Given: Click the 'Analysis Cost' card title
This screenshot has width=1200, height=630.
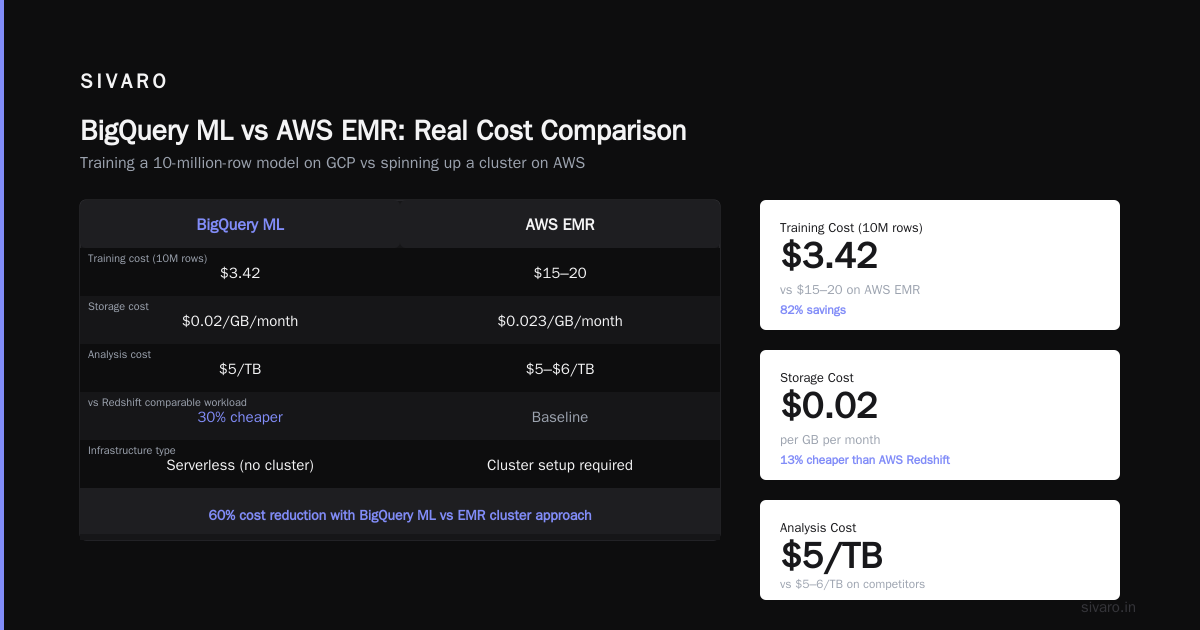Looking at the screenshot, I should click(818, 528).
